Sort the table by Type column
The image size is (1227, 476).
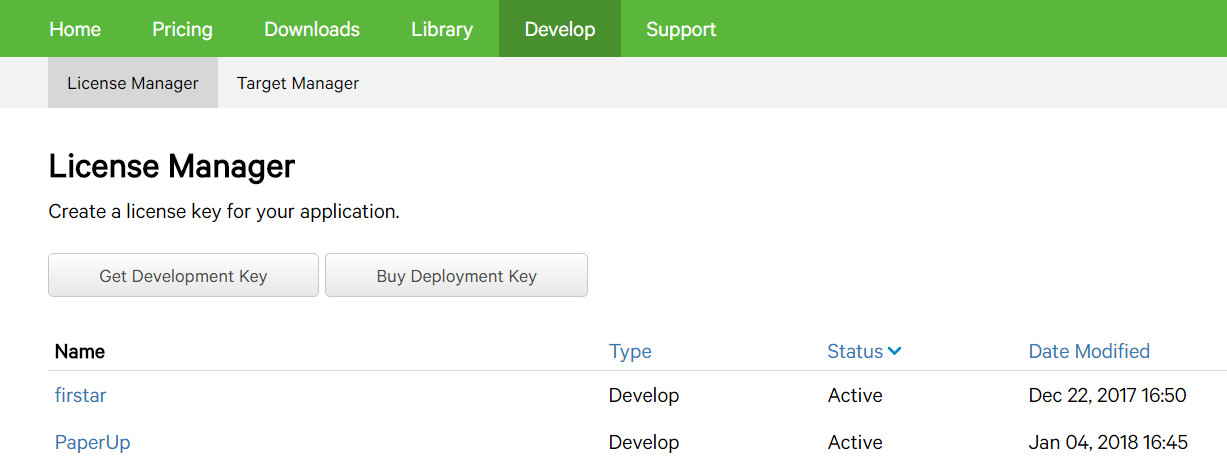coord(630,351)
